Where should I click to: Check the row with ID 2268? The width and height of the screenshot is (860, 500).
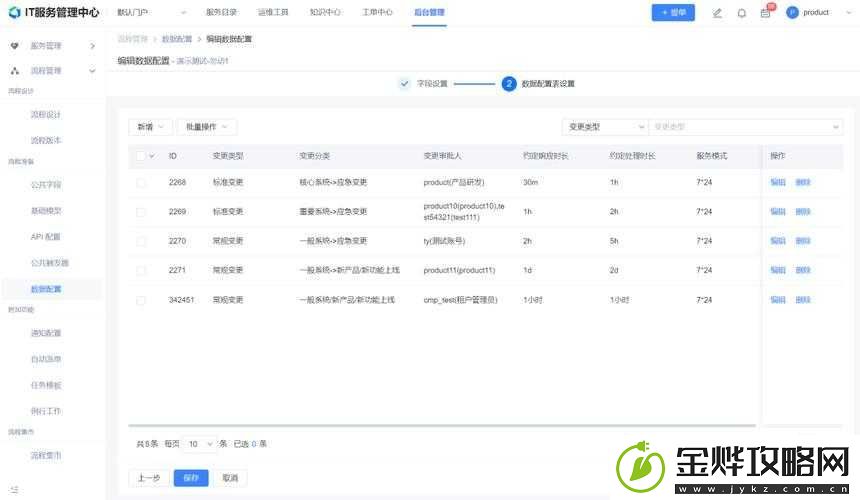coord(141,182)
